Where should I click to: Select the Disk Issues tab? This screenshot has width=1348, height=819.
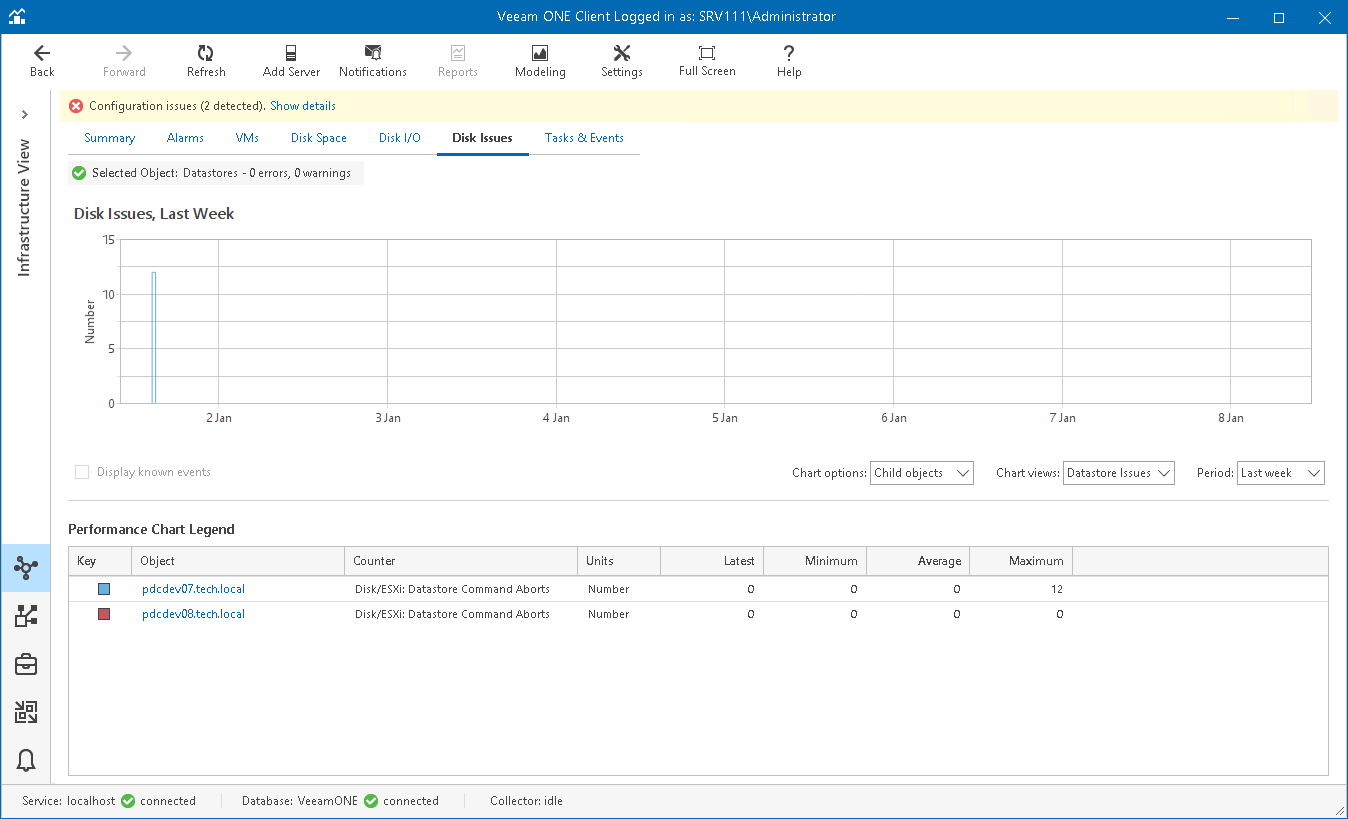click(x=482, y=138)
